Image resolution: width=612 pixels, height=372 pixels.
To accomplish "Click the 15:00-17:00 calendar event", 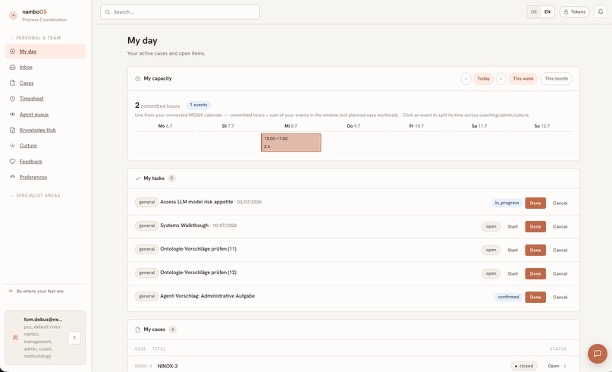I will [x=291, y=142].
